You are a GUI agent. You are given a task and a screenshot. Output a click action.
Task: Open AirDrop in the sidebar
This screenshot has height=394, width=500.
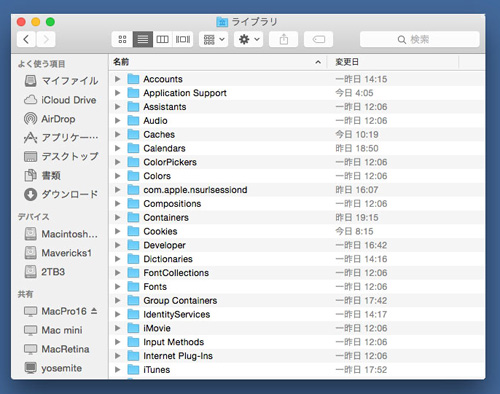coord(50,119)
